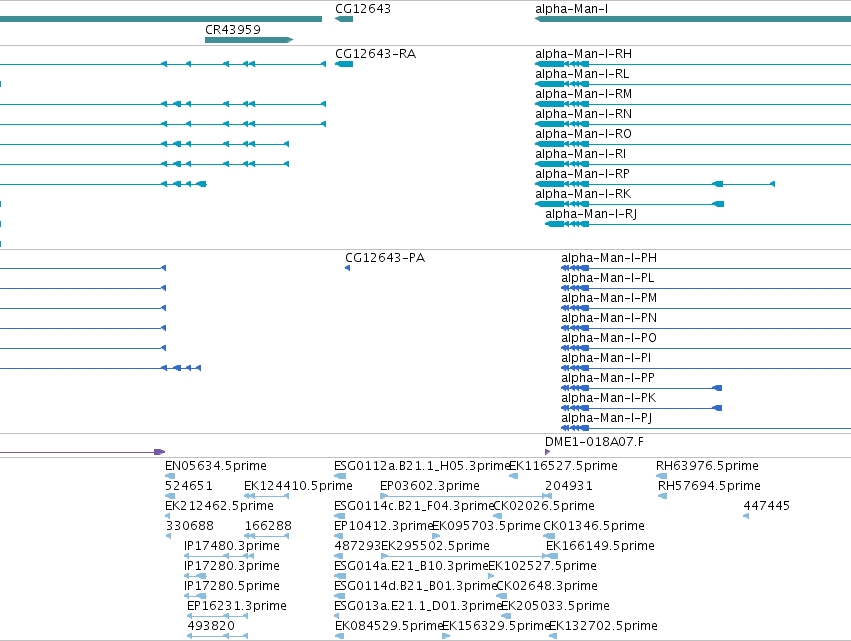Viewport: 851px width, 641px height.
Task: Select EST EK095703.5prime
Action: pyautogui.click(x=486, y=526)
